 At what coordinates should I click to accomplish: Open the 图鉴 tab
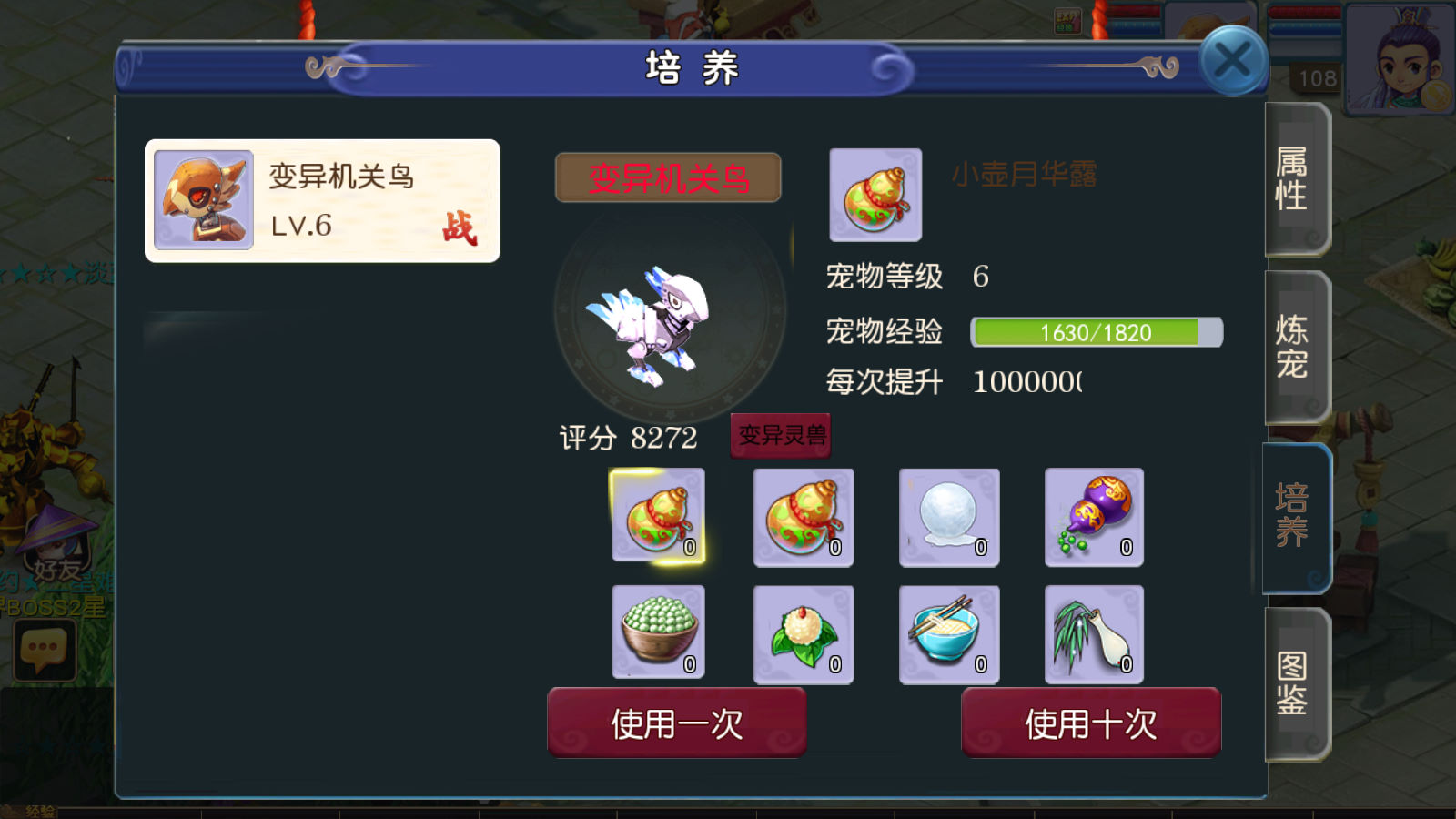point(1296,684)
